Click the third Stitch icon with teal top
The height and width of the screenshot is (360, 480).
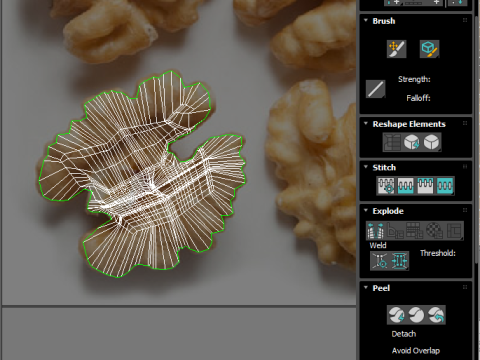[425, 186]
